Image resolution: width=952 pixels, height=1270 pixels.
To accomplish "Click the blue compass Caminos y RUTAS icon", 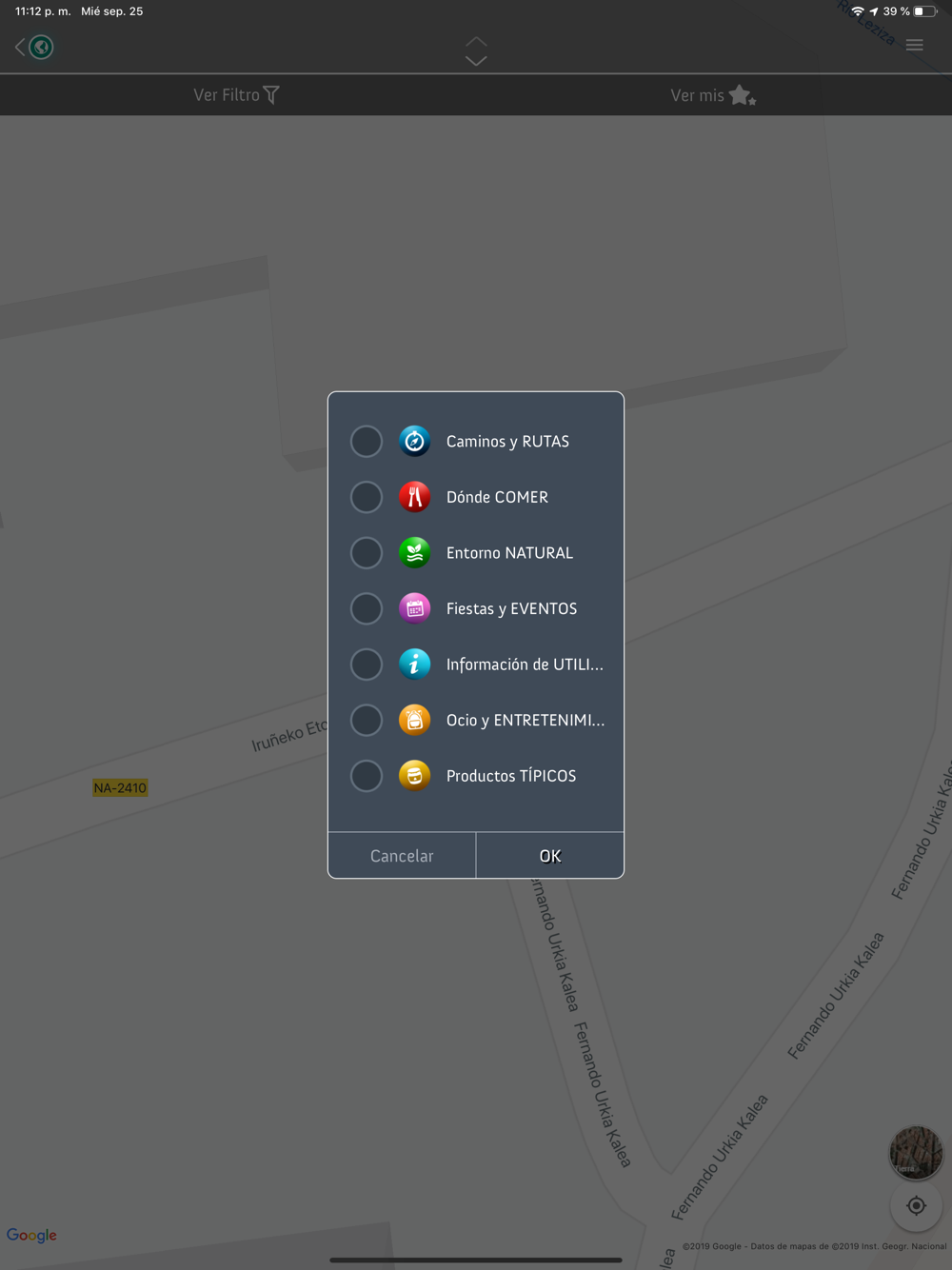I will click(x=414, y=442).
